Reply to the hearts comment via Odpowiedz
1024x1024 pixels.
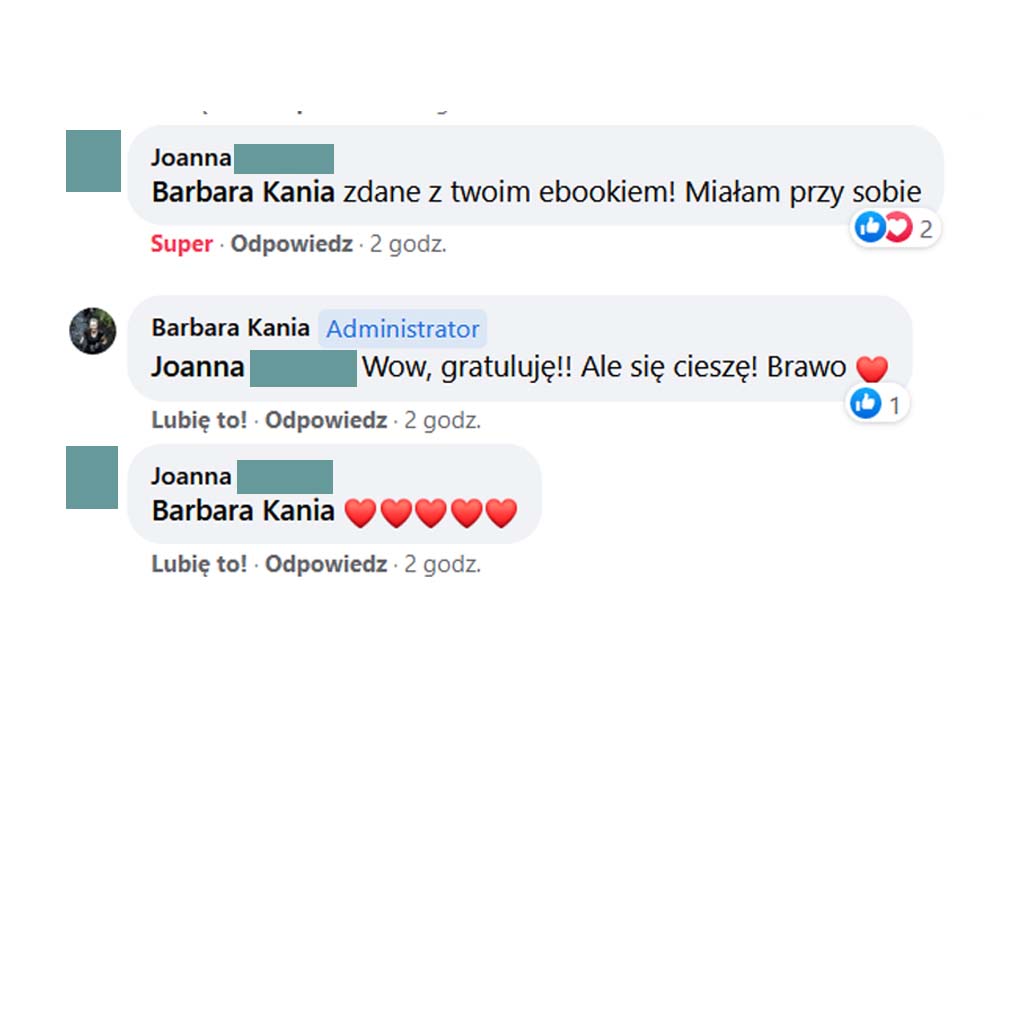326,564
